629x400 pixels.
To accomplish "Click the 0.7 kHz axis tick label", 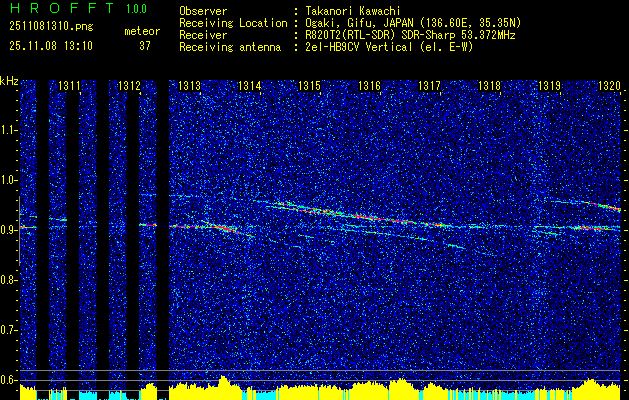I will click(x=8, y=330).
